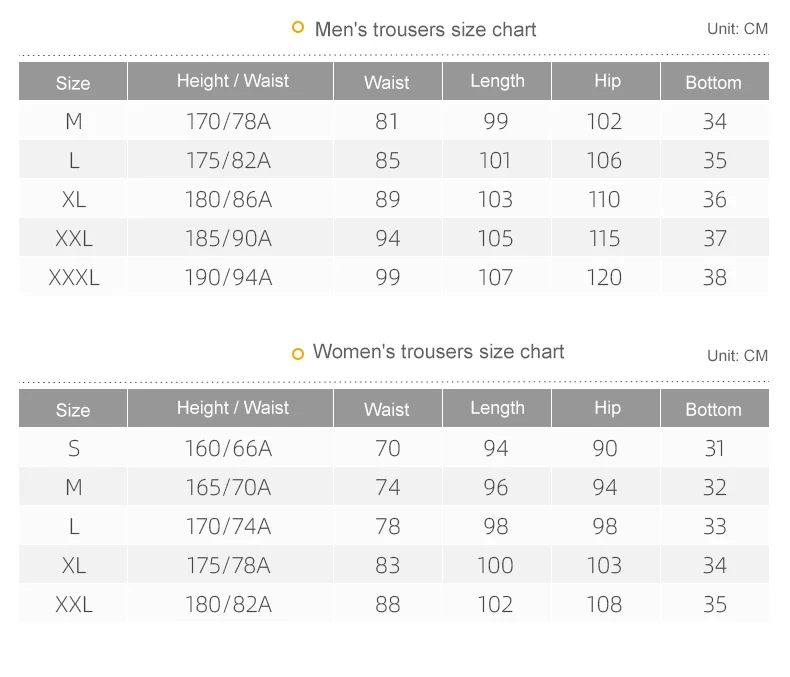Viewport: 790px width, 677px height.
Task: Click the orange circle beside Men's trousers title
Action: [x=297, y=28]
